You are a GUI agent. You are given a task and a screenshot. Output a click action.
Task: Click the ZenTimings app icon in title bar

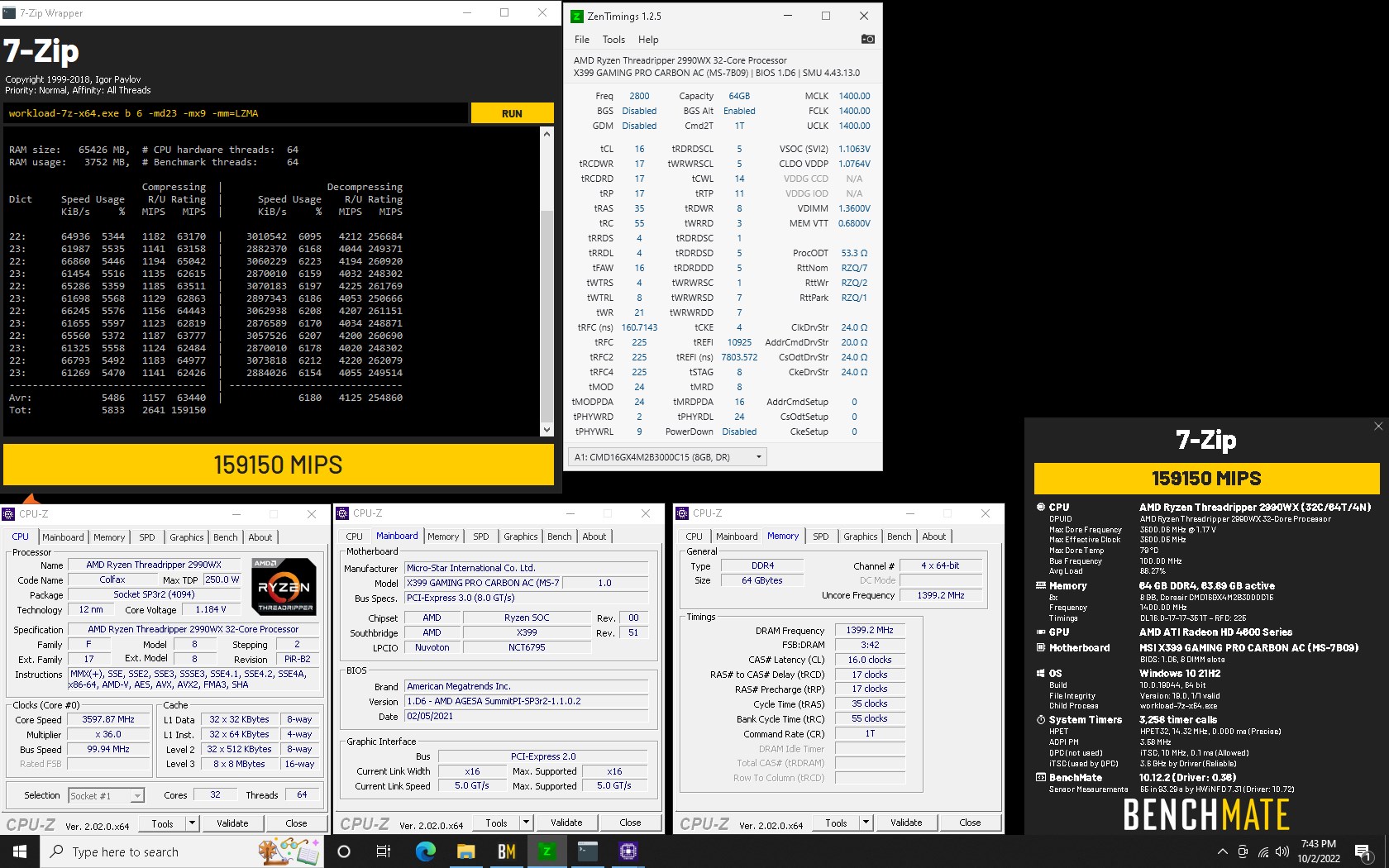[x=576, y=16]
